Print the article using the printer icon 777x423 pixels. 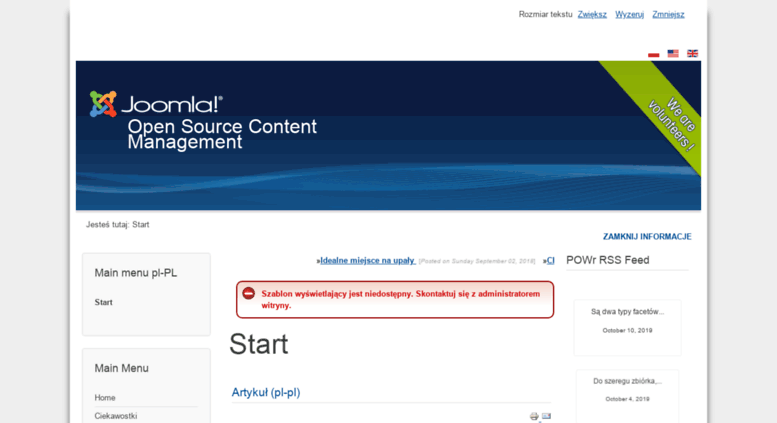(x=534, y=416)
